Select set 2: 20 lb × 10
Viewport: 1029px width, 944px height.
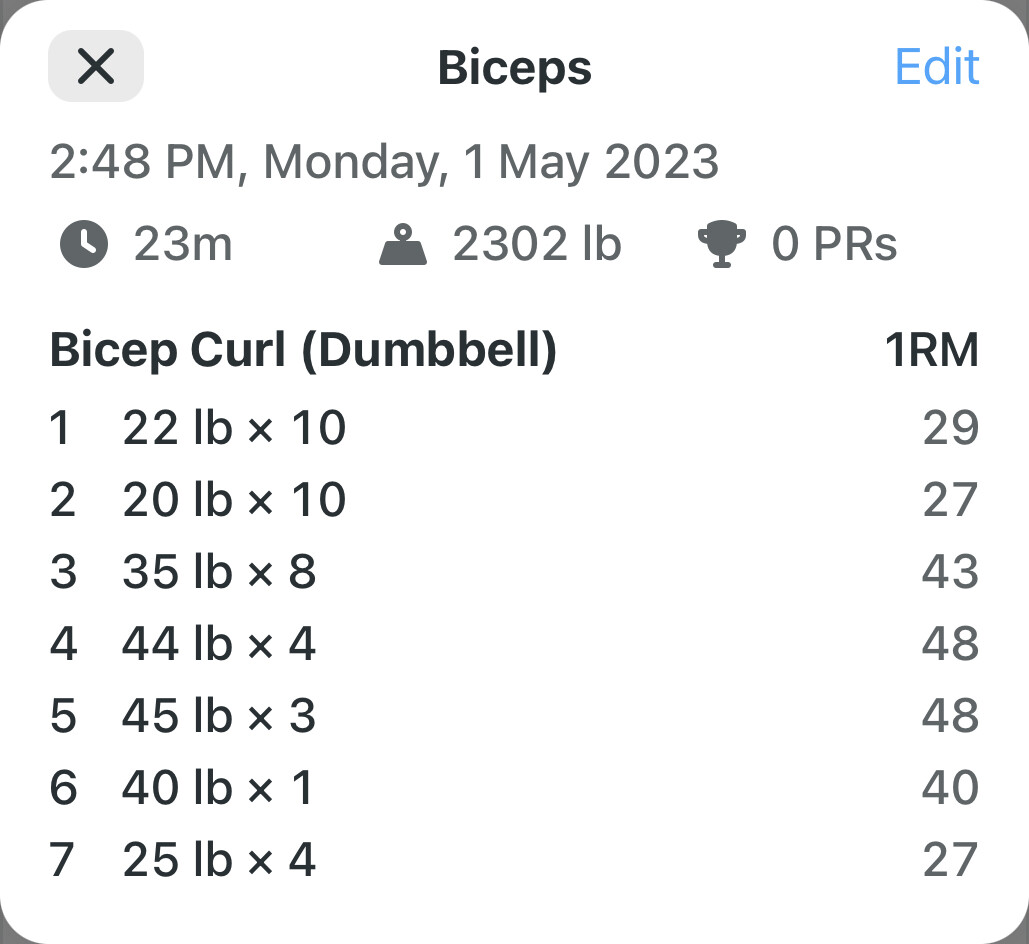[x=514, y=500]
